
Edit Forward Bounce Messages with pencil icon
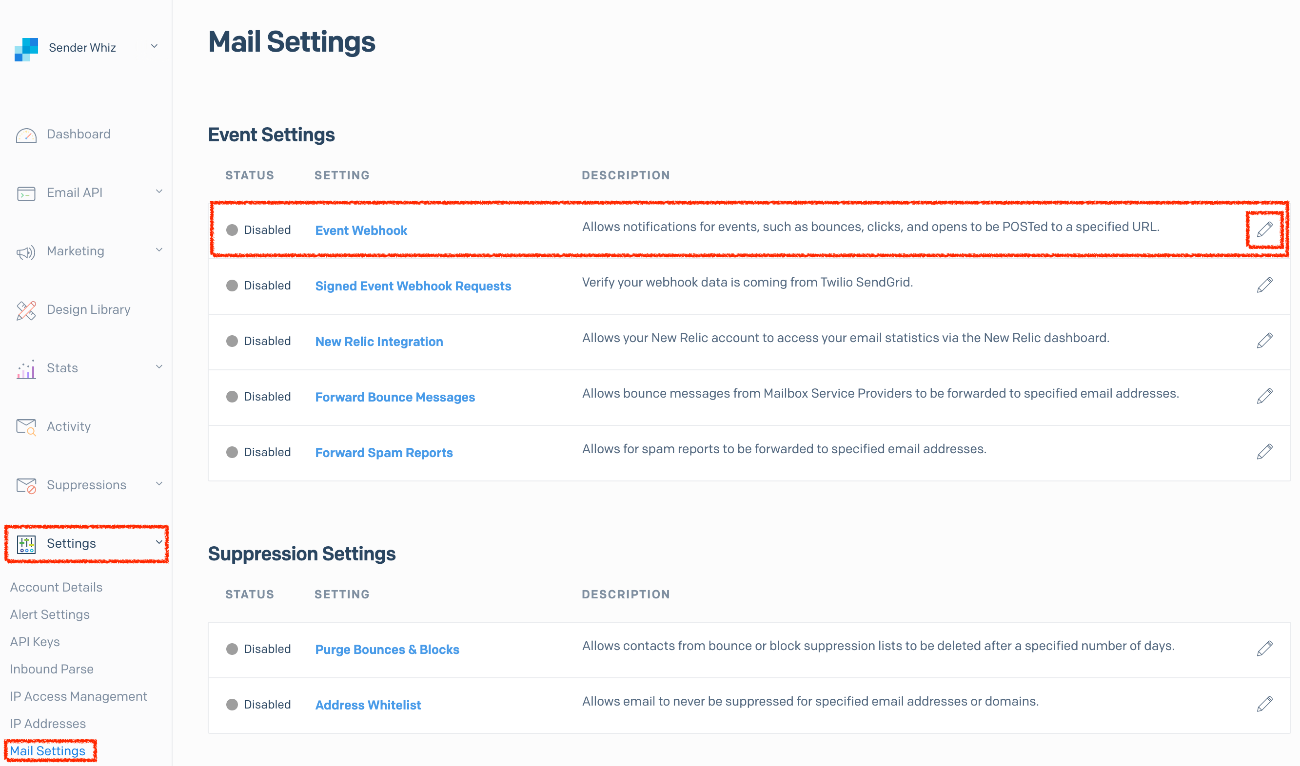[x=1265, y=396]
